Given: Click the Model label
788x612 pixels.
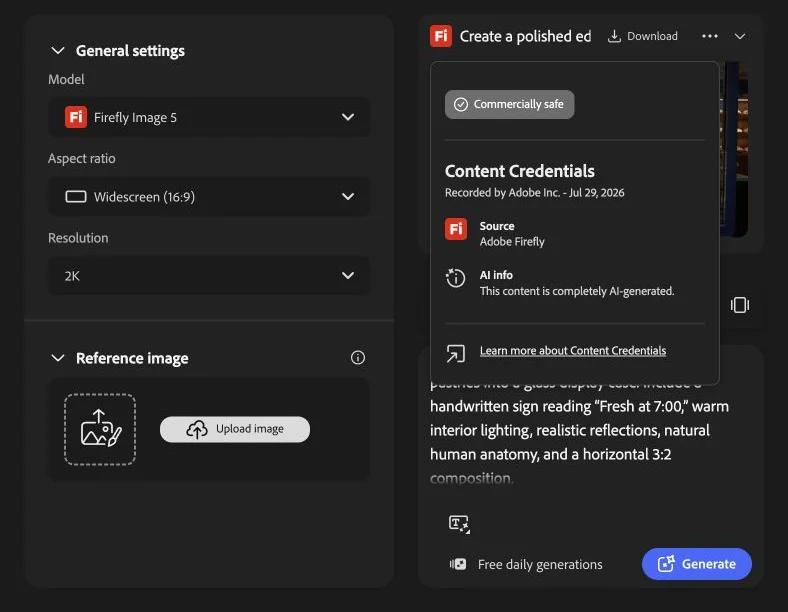Looking at the screenshot, I should tap(66, 79).
